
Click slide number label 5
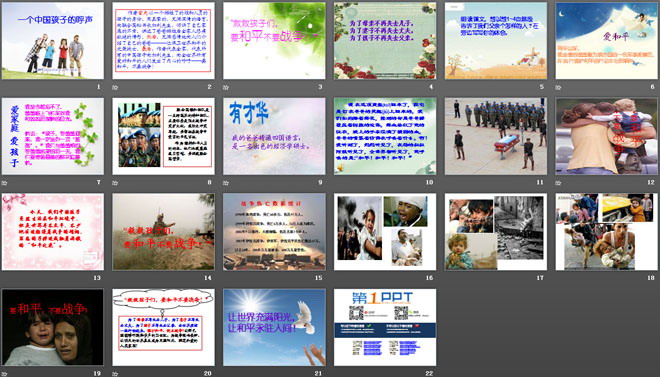click(x=542, y=87)
